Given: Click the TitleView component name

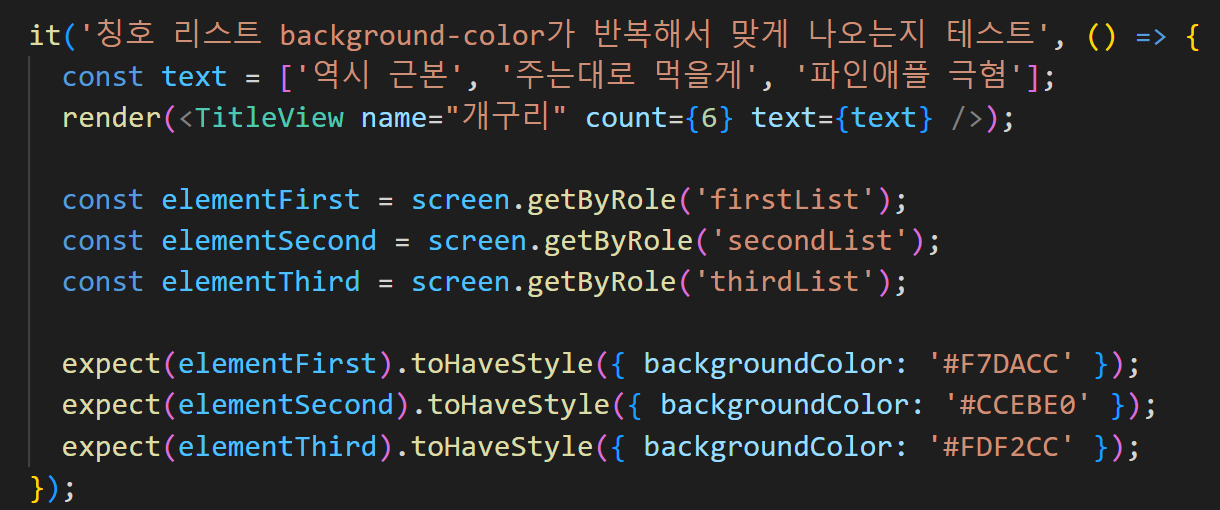Looking at the screenshot, I should [x=269, y=118].
